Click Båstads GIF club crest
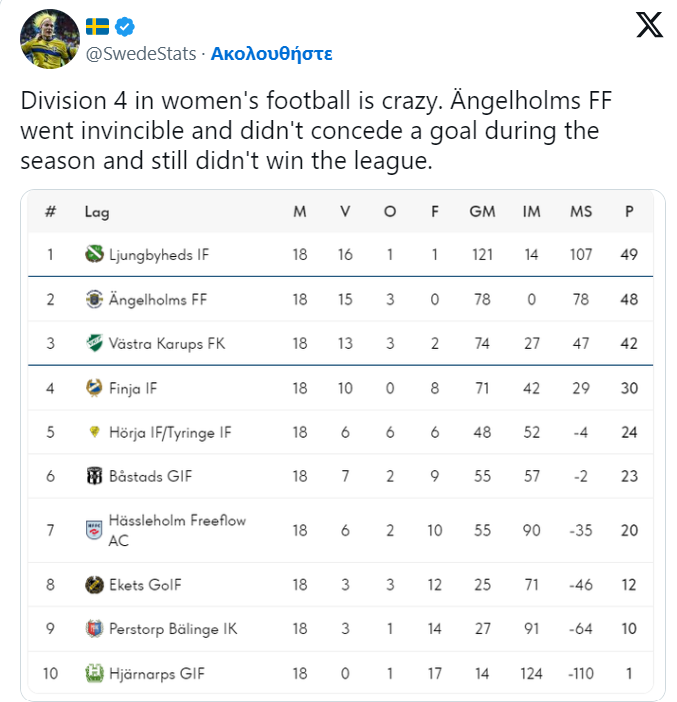 [x=94, y=476]
